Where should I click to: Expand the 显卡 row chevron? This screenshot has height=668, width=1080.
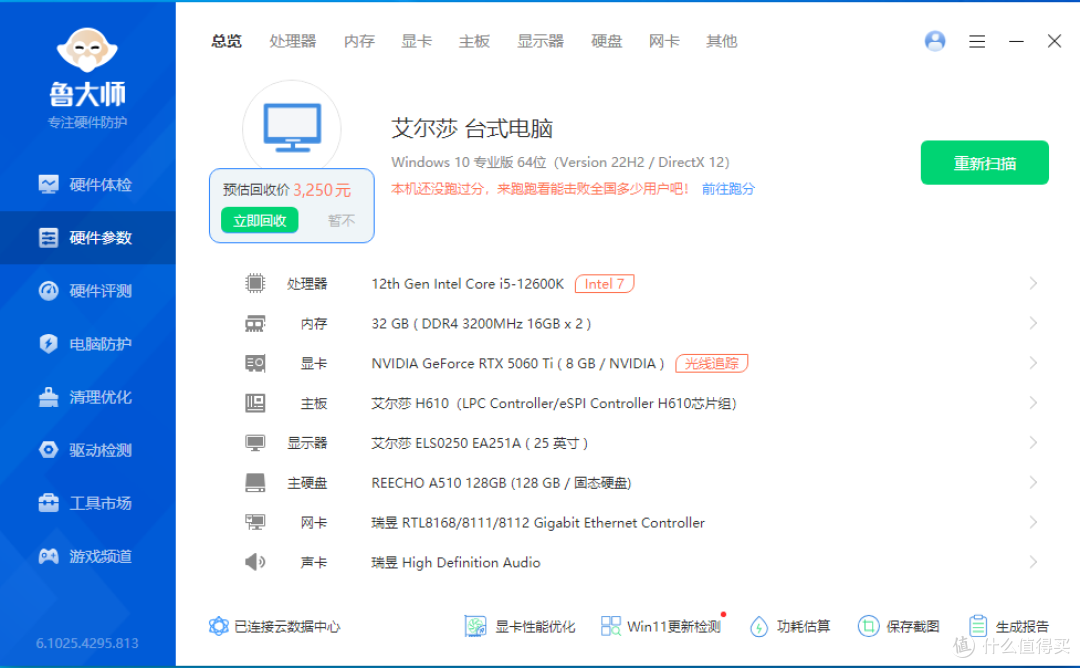pos(1033,363)
